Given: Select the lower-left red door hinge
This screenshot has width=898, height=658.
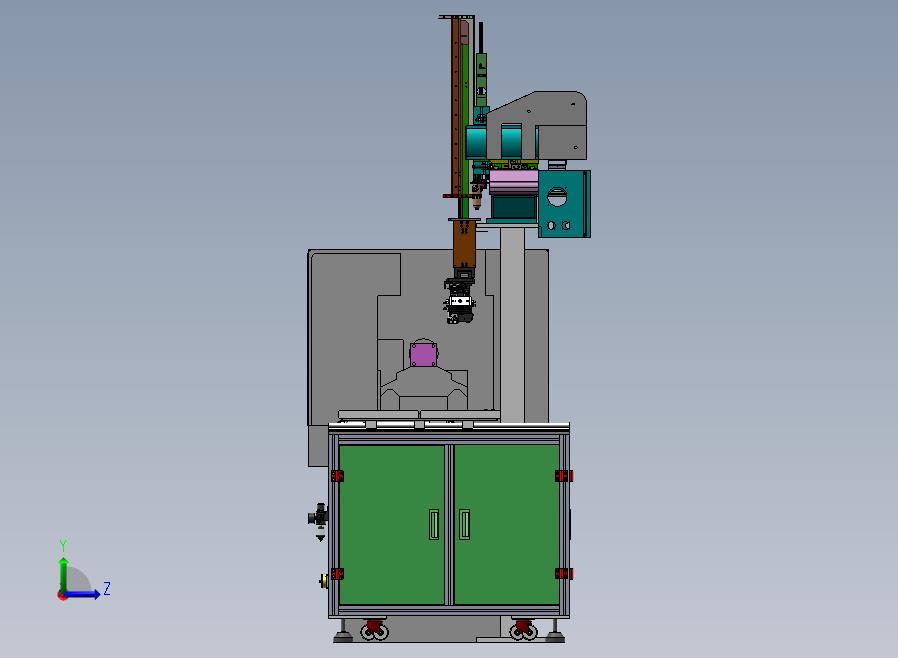Looking at the screenshot, I should (337, 573).
